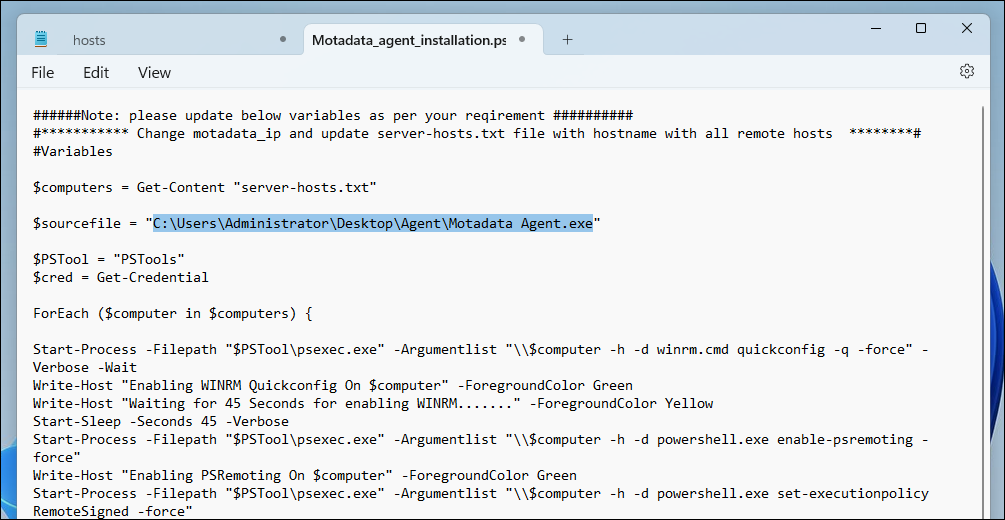Click the $computers = Get-Content line

205,188
